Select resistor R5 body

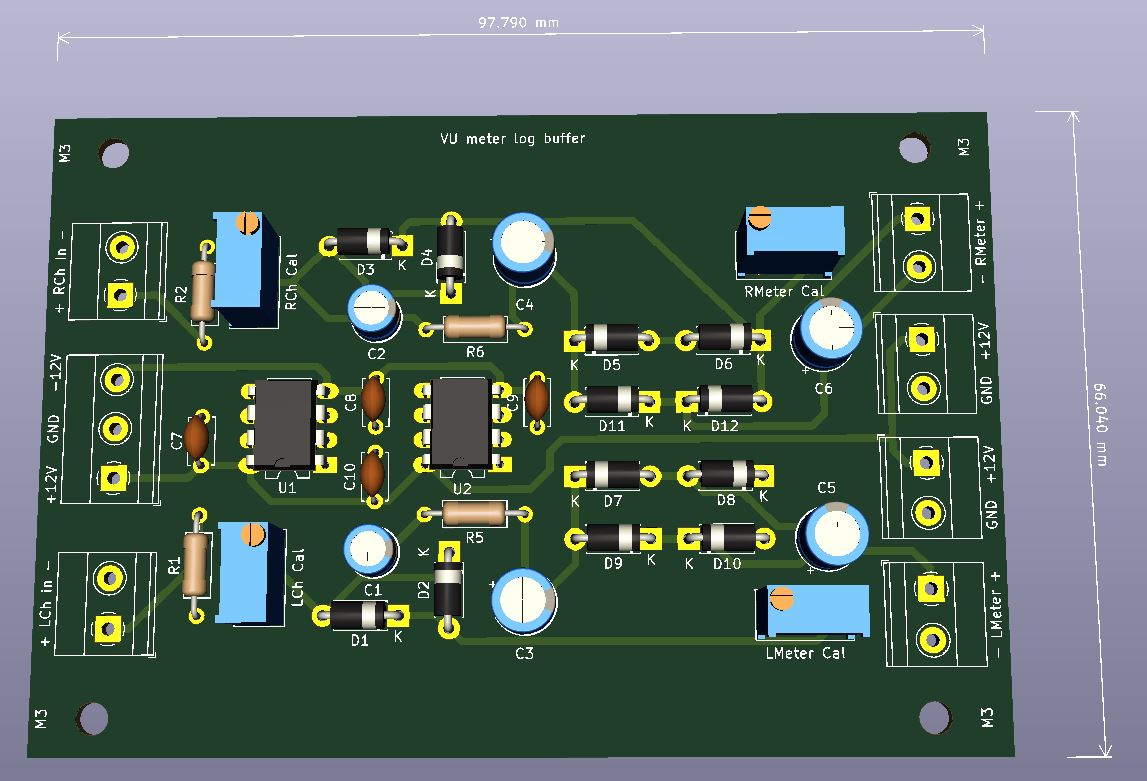coord(474,513)
